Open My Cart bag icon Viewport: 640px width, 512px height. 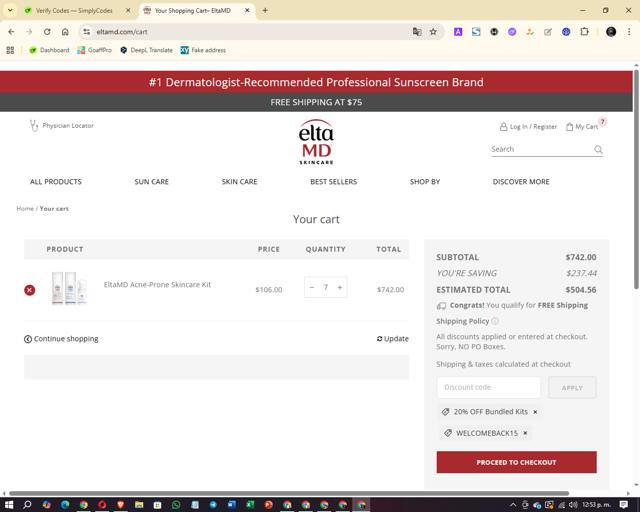(x=569, y=127)
